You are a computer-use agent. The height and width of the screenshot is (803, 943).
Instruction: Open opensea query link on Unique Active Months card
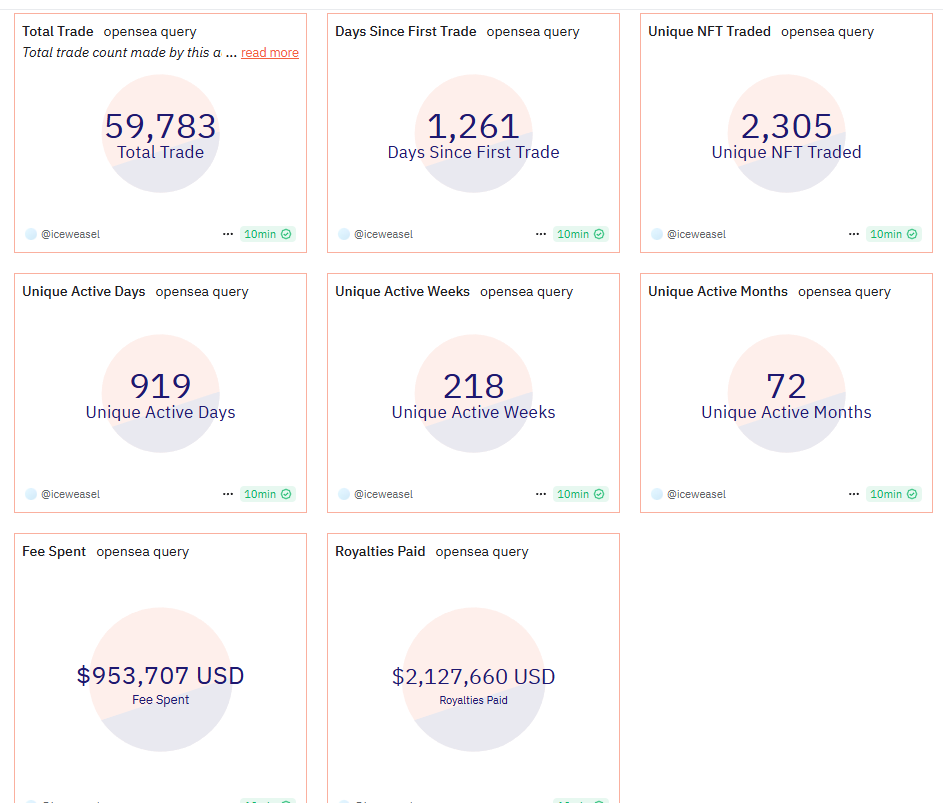tap(844, 292)
